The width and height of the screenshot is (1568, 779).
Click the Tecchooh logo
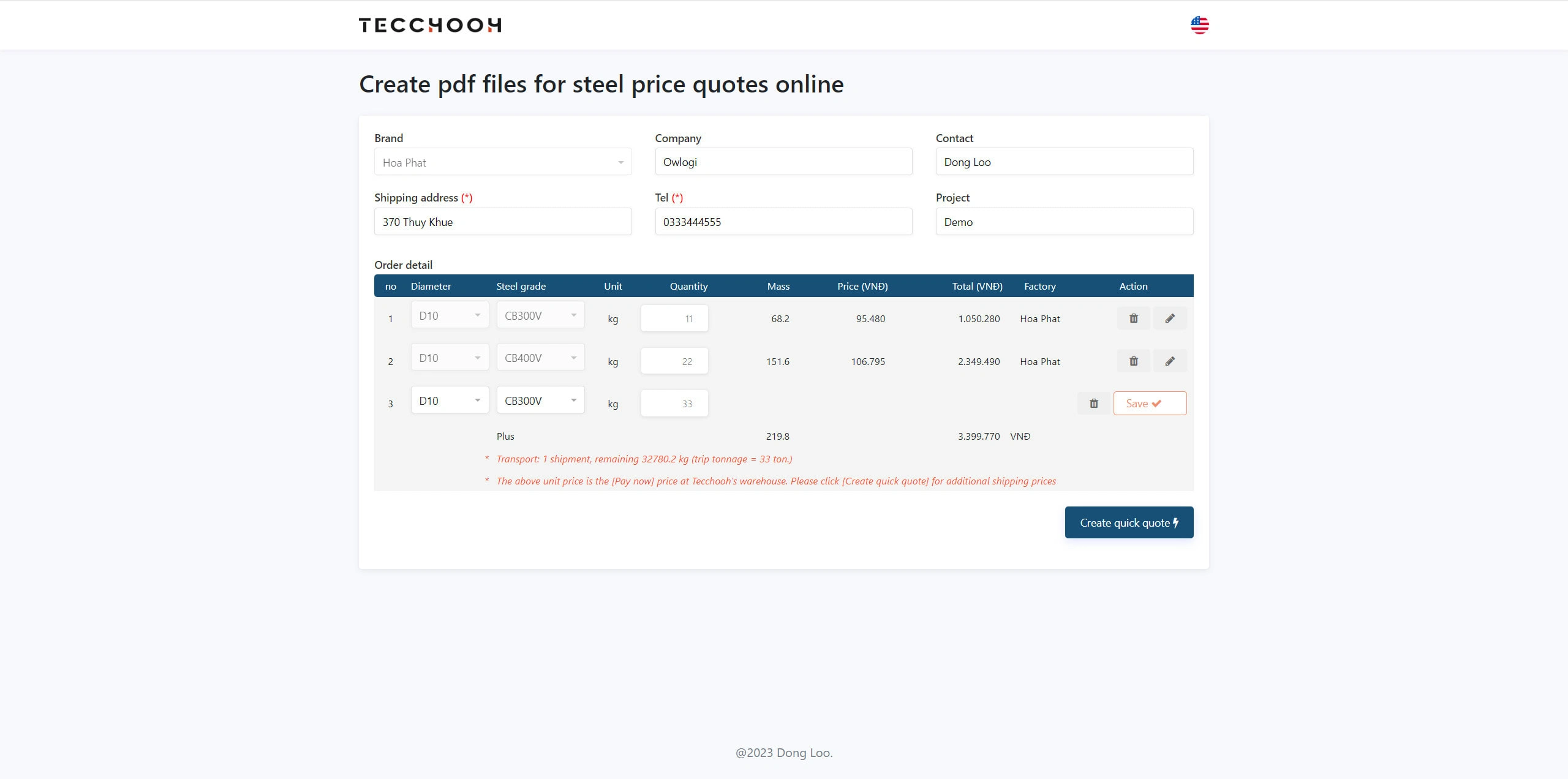(x=430, y=25)
